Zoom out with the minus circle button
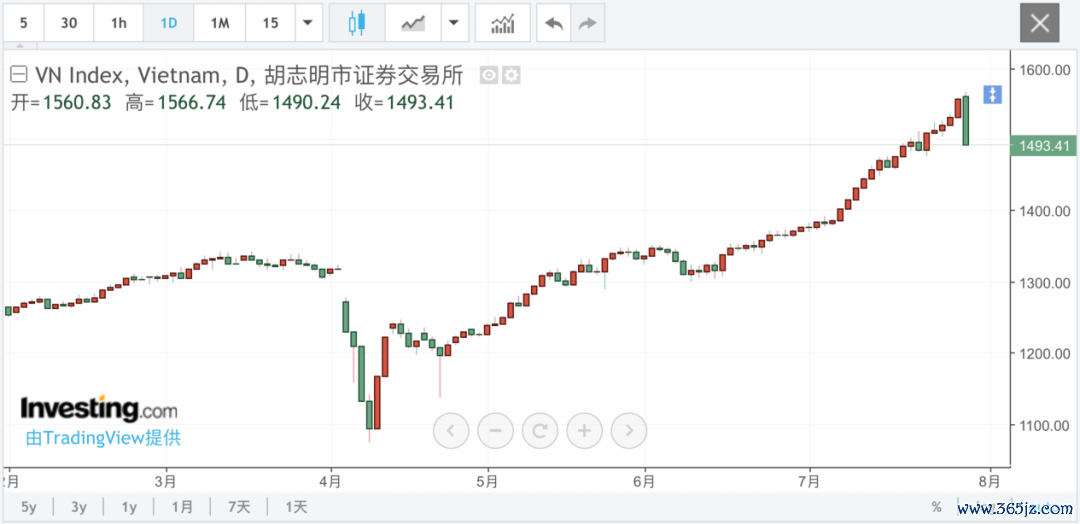This screenshot has width=1080, height=524. 495,431
